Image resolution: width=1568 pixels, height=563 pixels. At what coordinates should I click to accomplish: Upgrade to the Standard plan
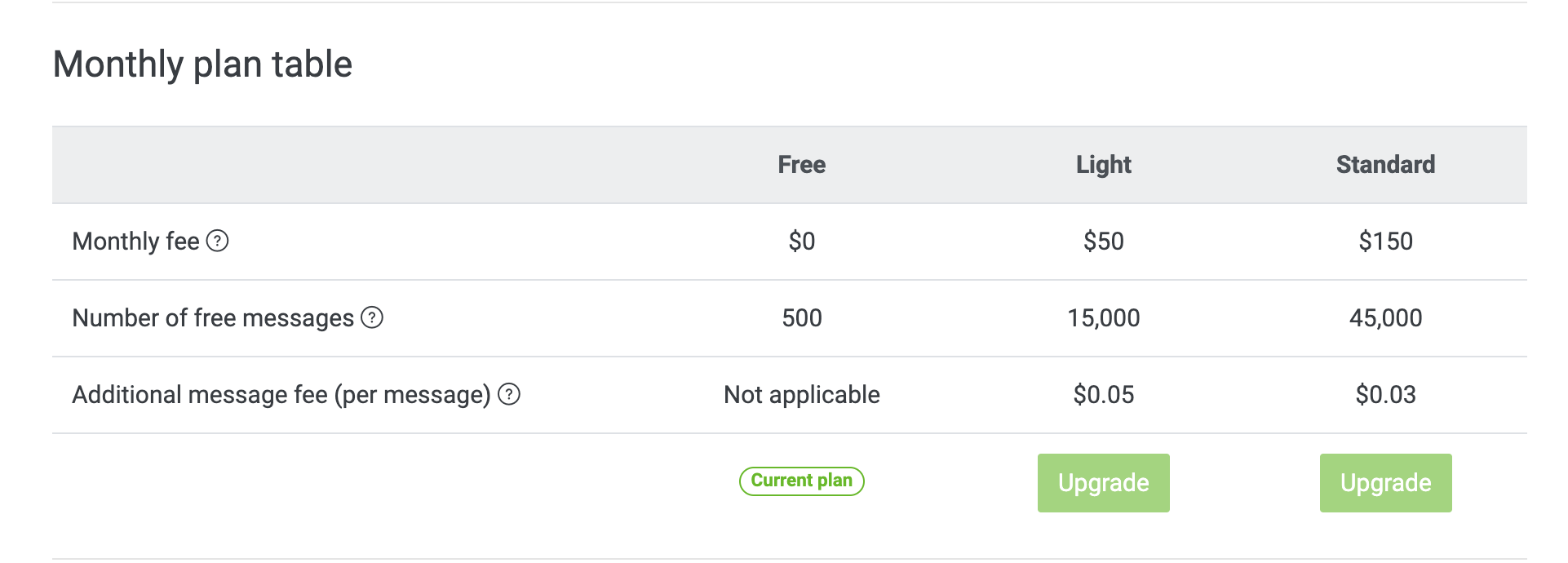click(1385, 483)
